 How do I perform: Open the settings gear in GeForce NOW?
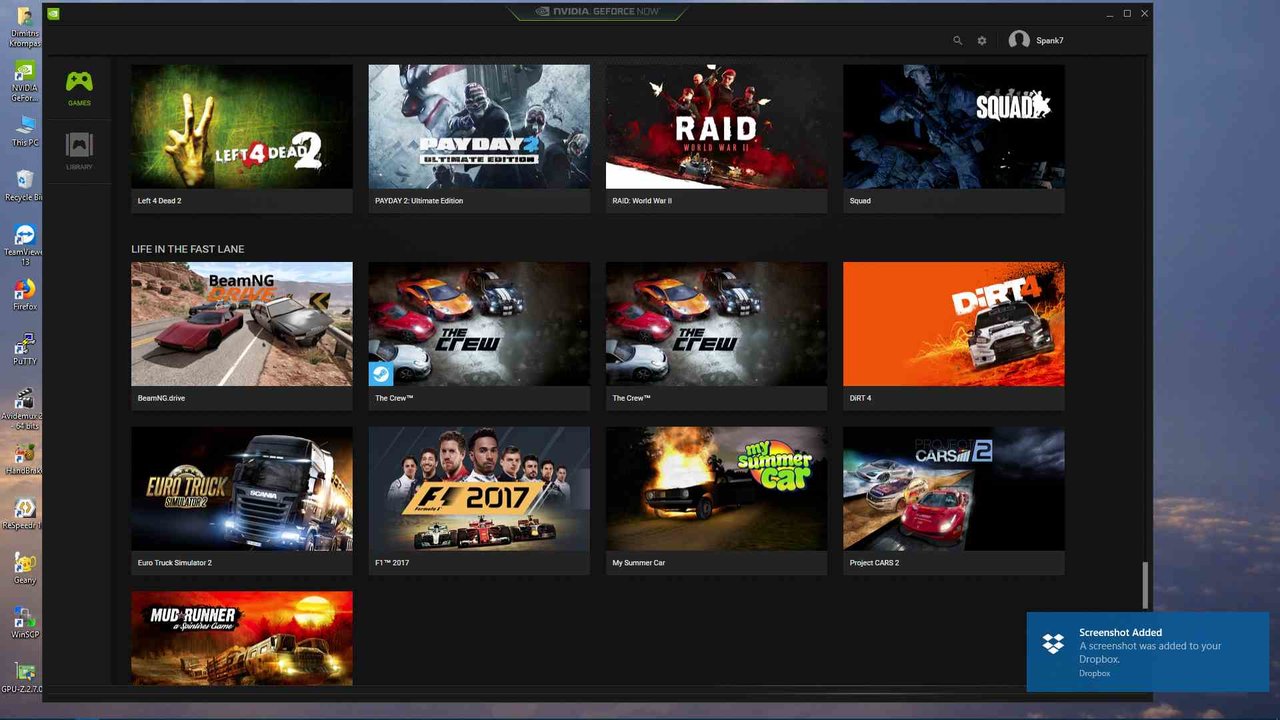point(982,41)
